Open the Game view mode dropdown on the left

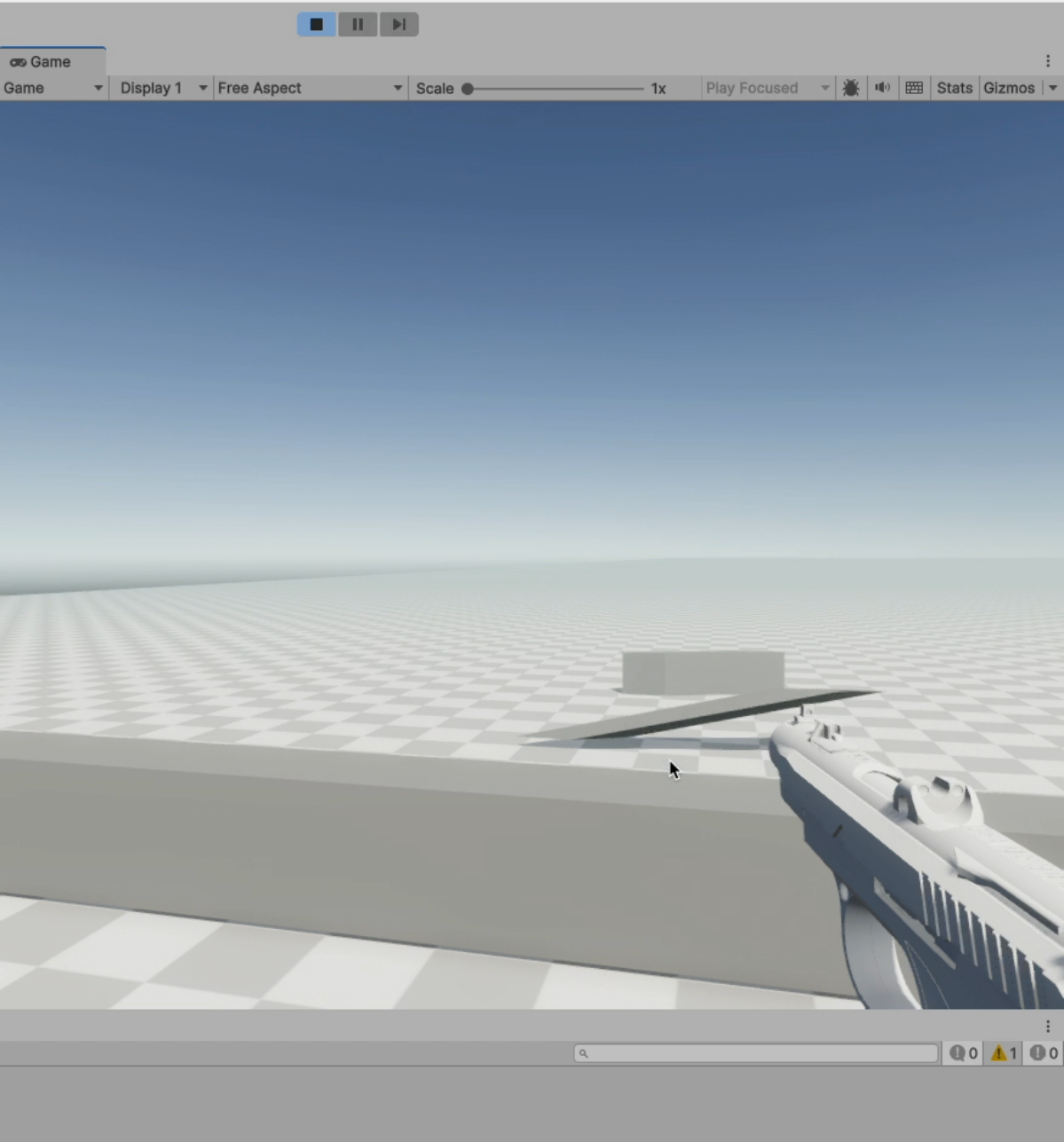53,88
